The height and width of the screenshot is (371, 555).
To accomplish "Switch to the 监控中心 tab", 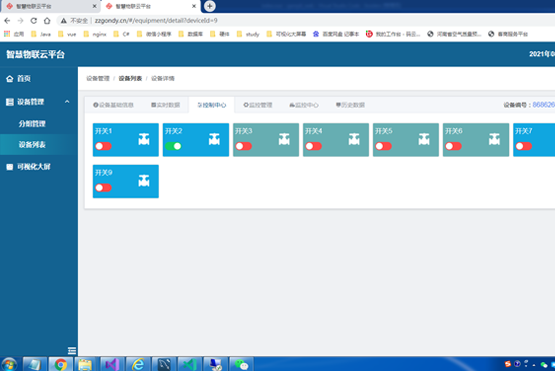I will (304, 105).
